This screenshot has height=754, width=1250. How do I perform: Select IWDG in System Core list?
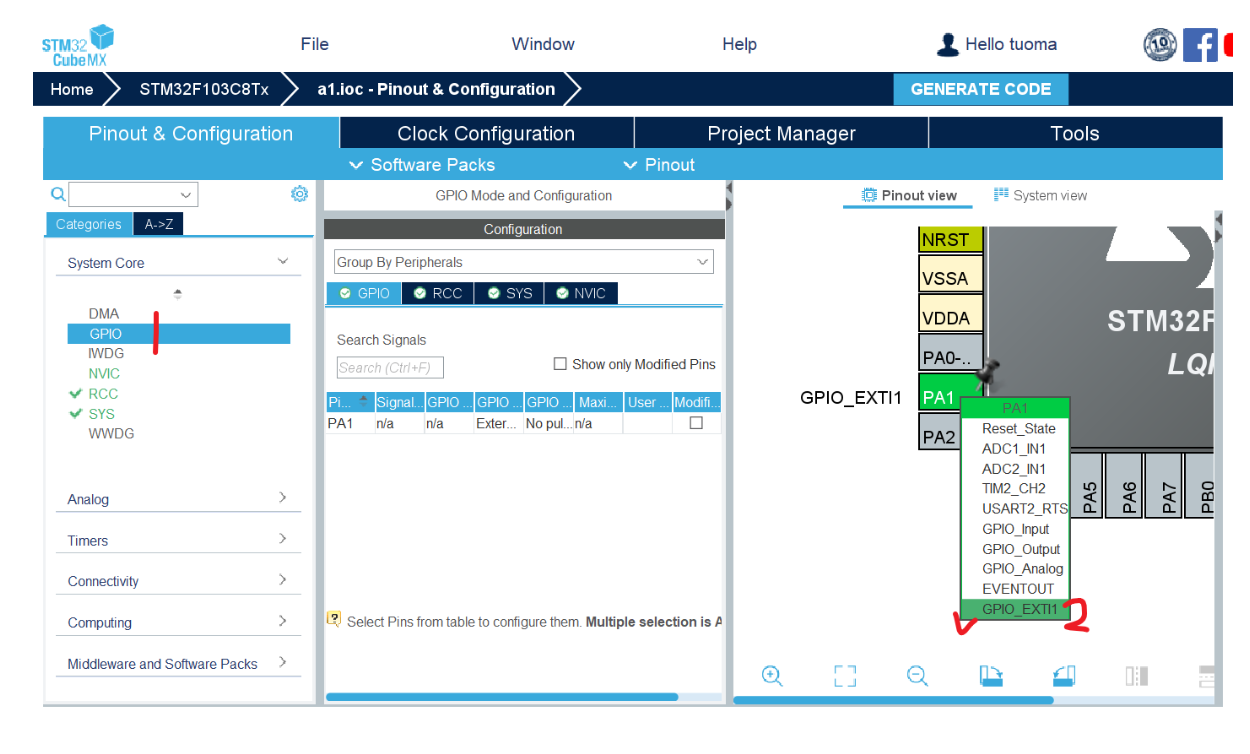(x=106, y=353)
